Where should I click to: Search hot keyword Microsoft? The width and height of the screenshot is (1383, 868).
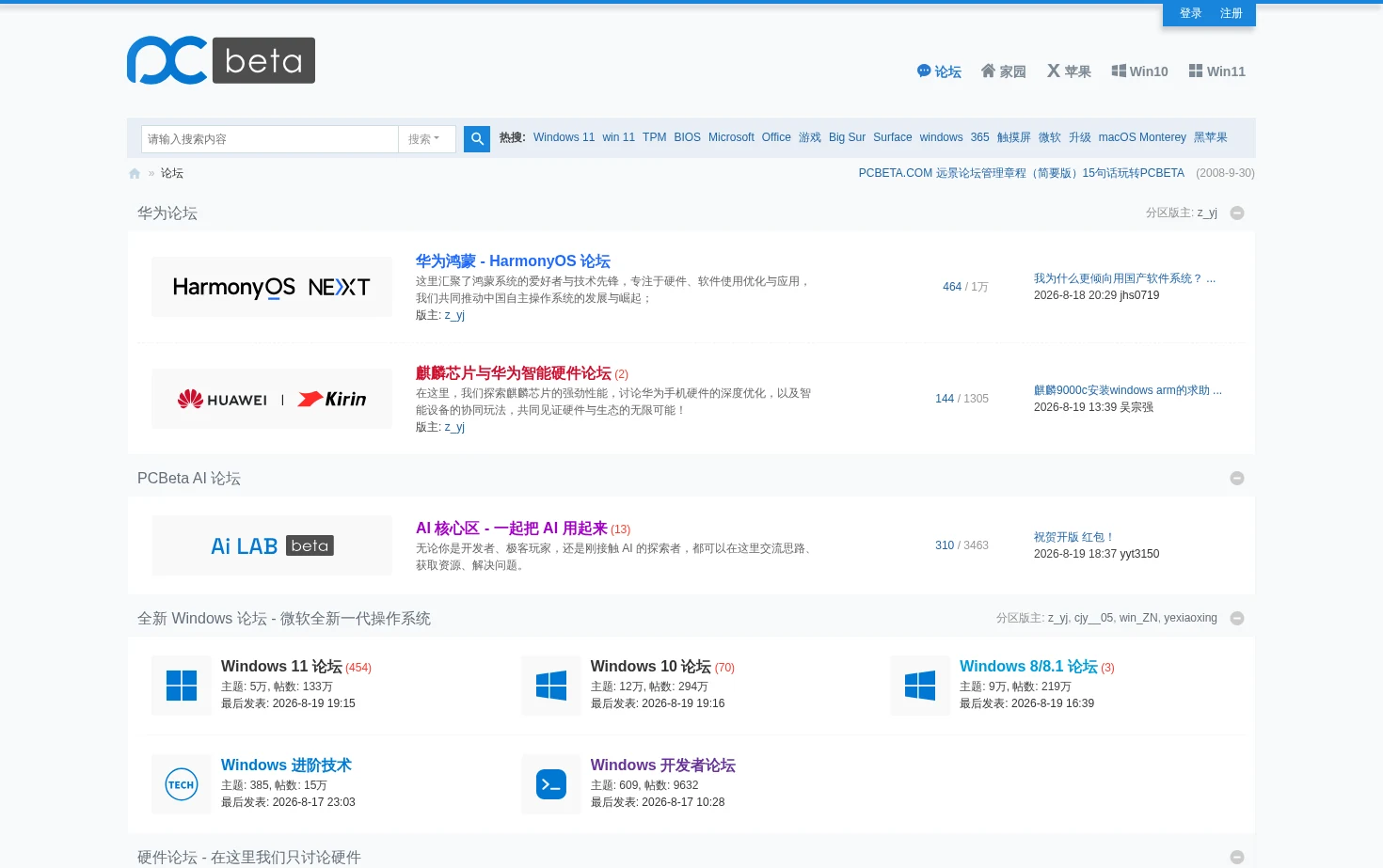731,137
